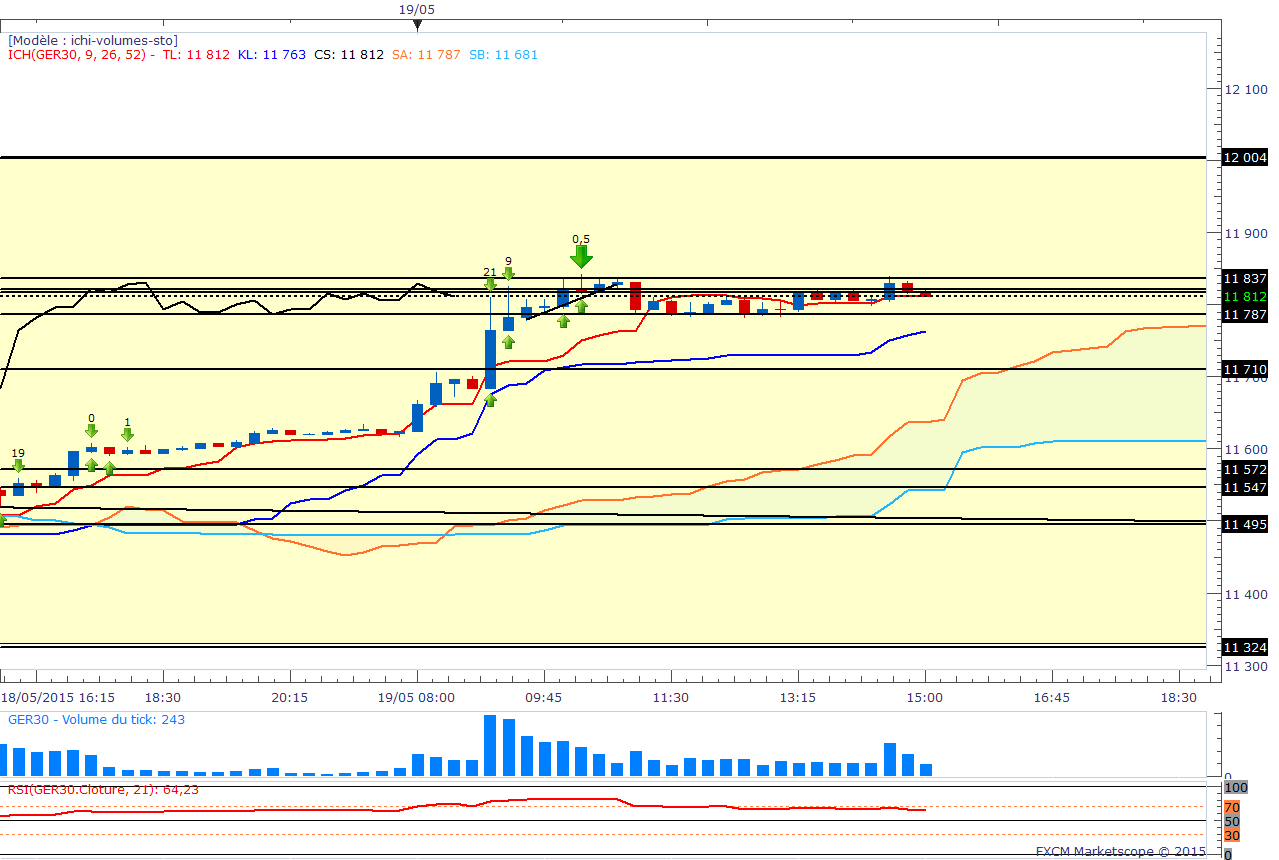Select the down arrow signal labeled 19
This screenshot has height=860, width=1279.
click(18, 465)
